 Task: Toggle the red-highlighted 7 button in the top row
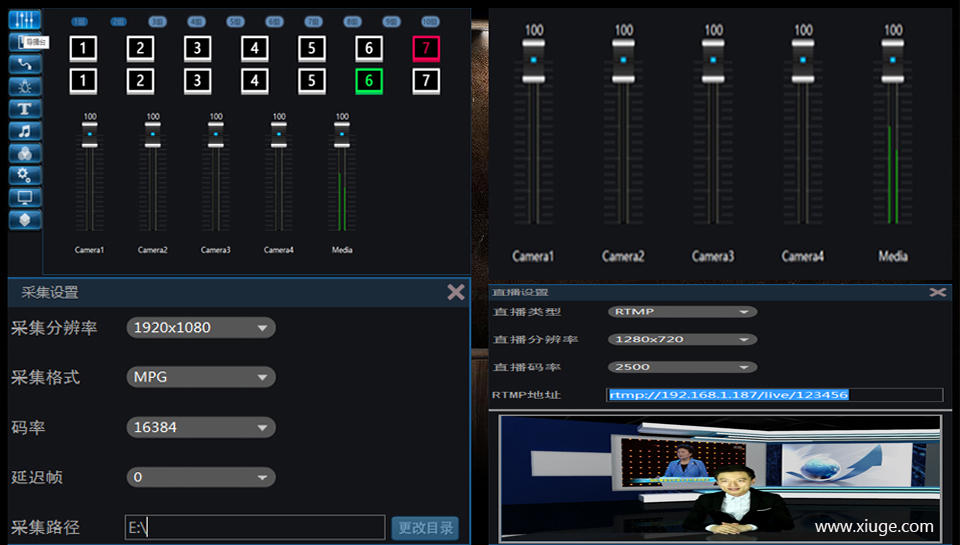[426, 48]
